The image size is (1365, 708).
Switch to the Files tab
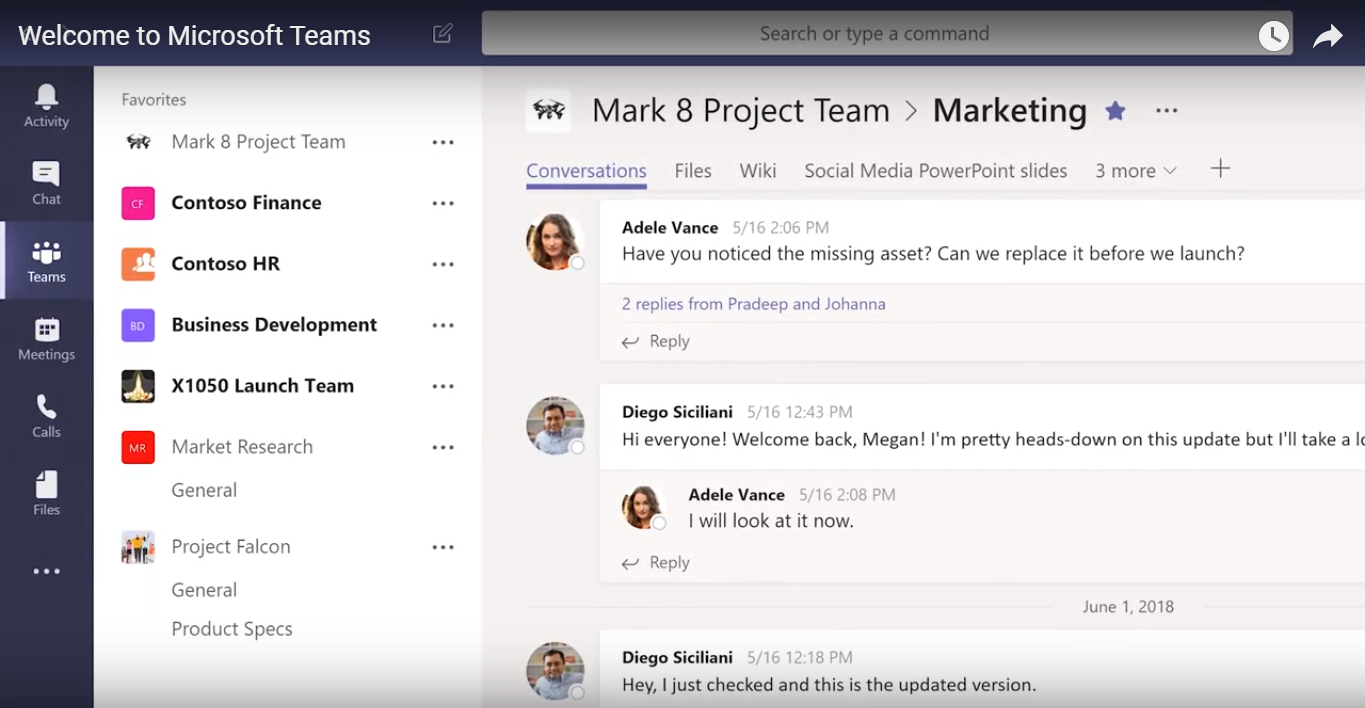[693, 171]
